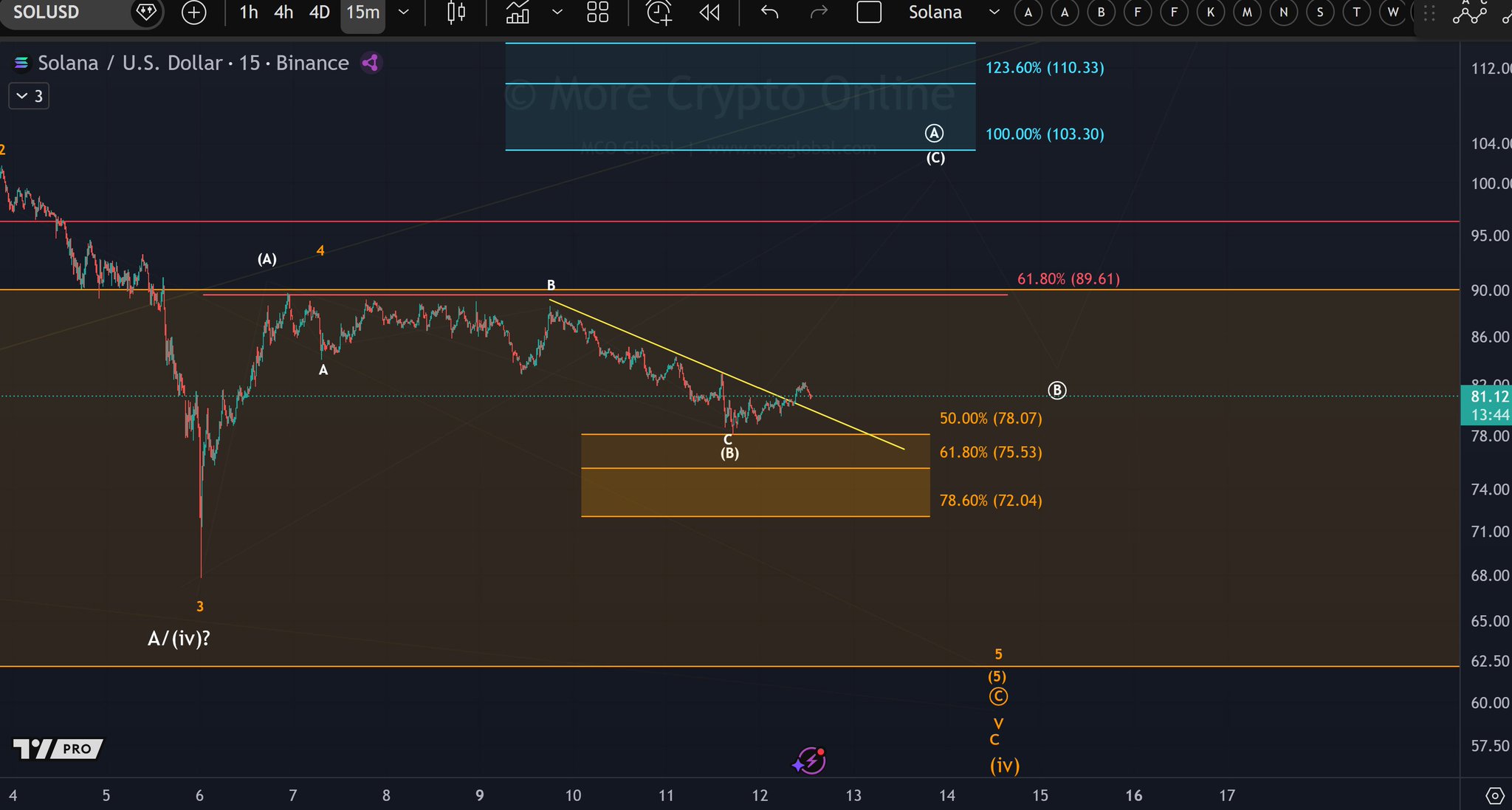Expand the timeframe interval dropdown
Image resolution: width=1512 pixels, height=810 pixels.
pyautogui.click(x=404, y=13)
